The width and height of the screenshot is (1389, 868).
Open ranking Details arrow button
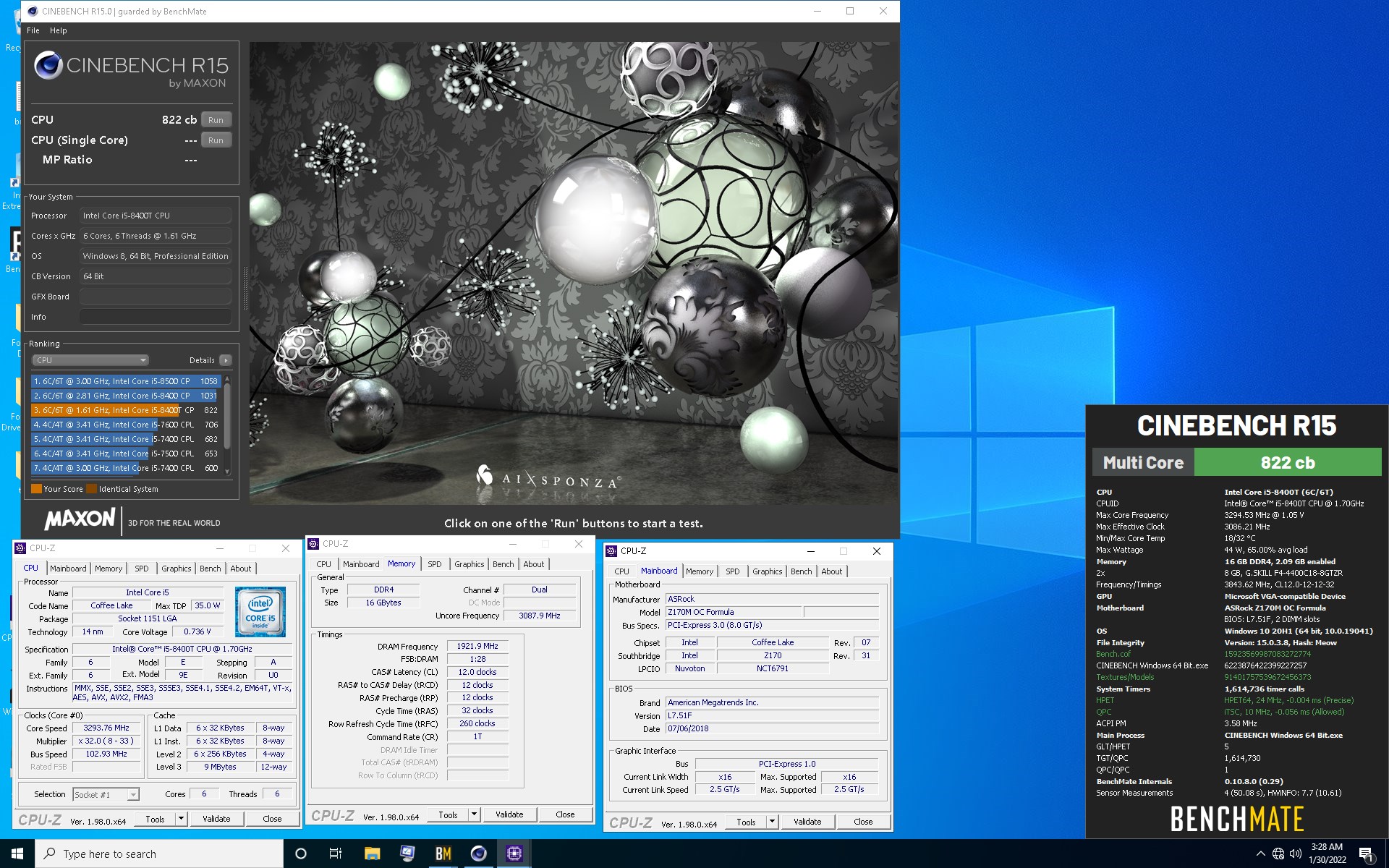click(226, 360)
